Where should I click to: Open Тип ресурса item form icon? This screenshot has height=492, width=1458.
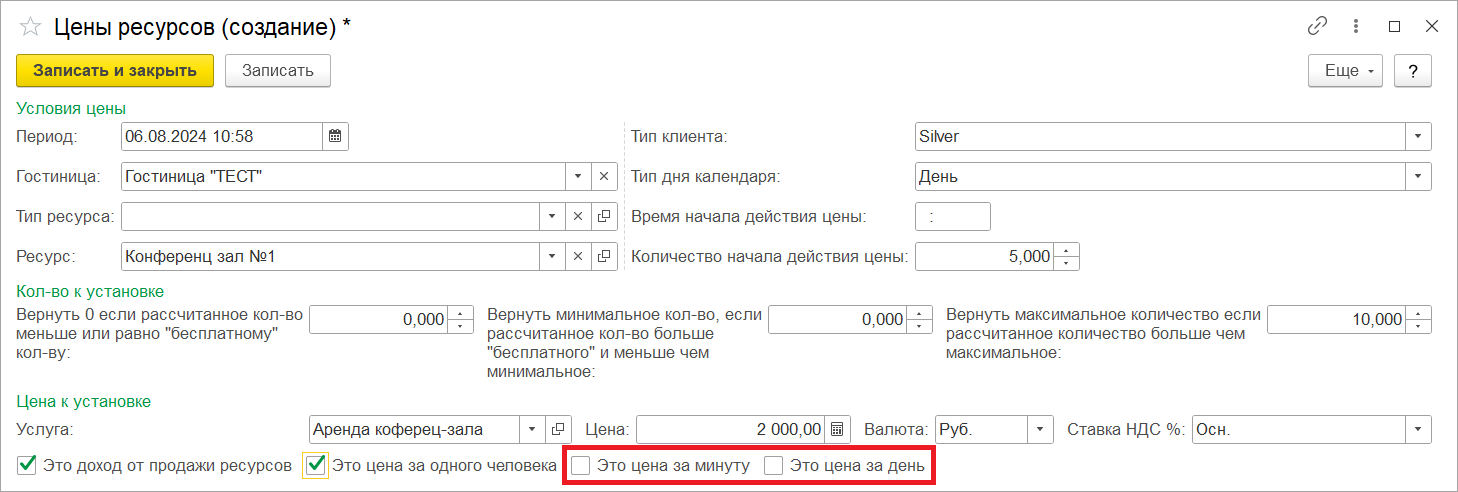(x=603, y=216)
